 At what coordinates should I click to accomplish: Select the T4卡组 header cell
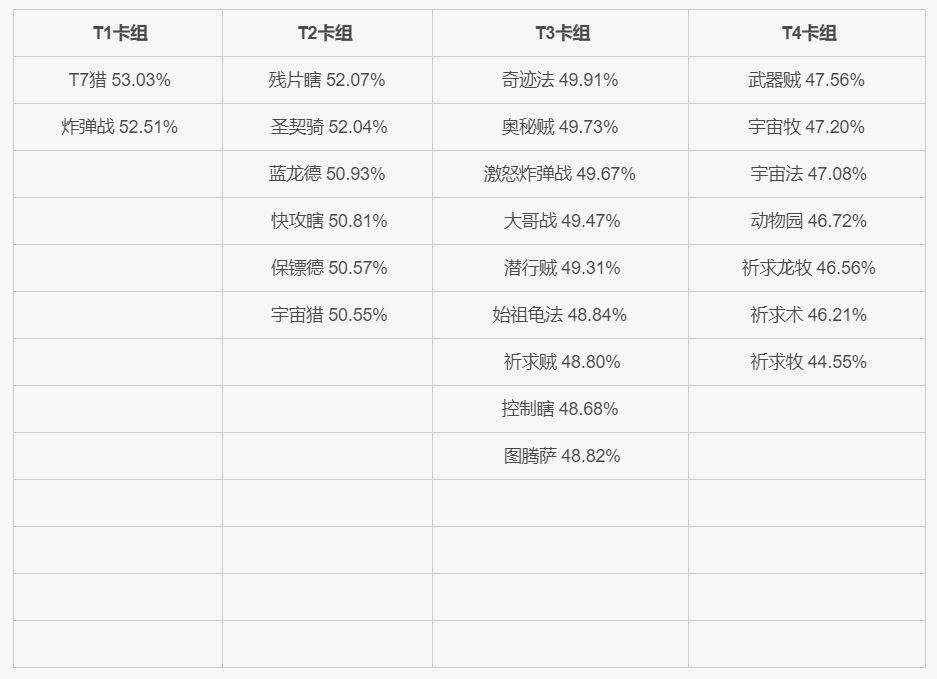[808, 33]
